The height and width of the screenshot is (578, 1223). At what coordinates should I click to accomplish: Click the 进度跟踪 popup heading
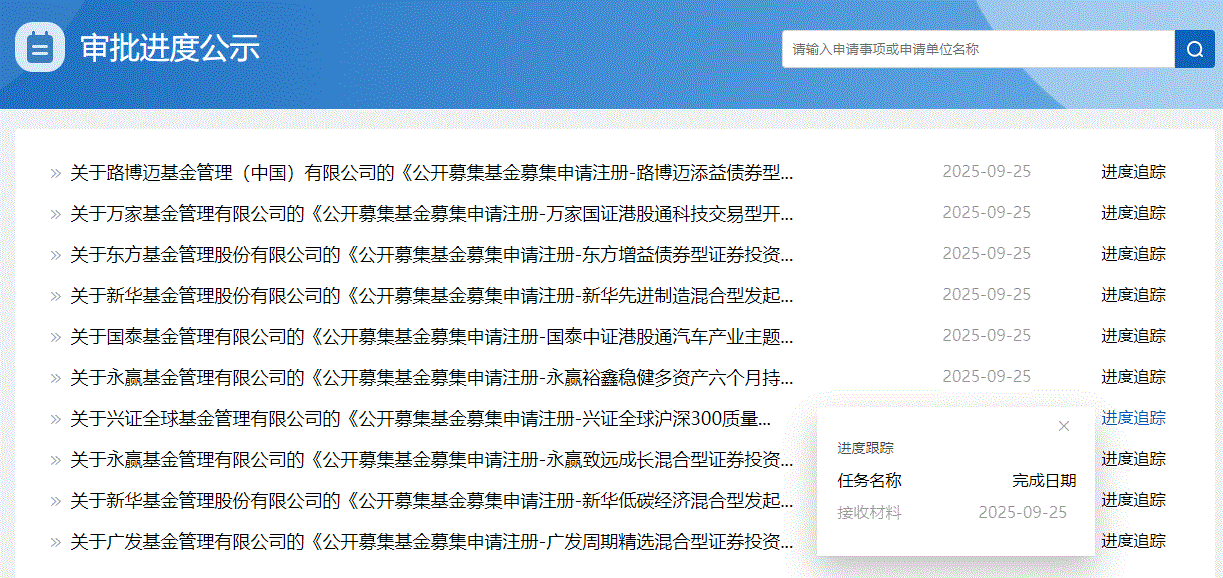tap(865, 448)
